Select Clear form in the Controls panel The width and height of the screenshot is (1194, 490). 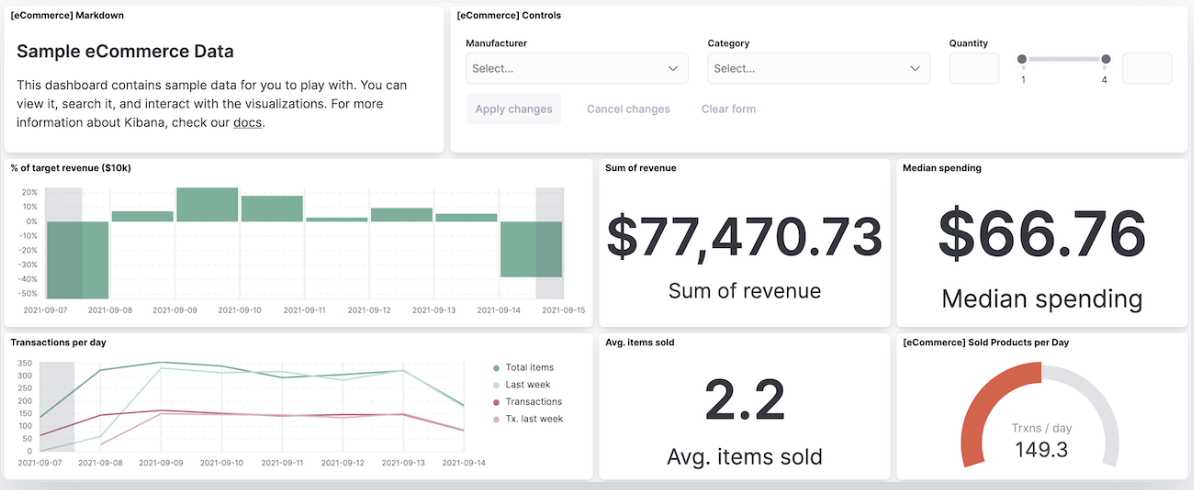728,109
